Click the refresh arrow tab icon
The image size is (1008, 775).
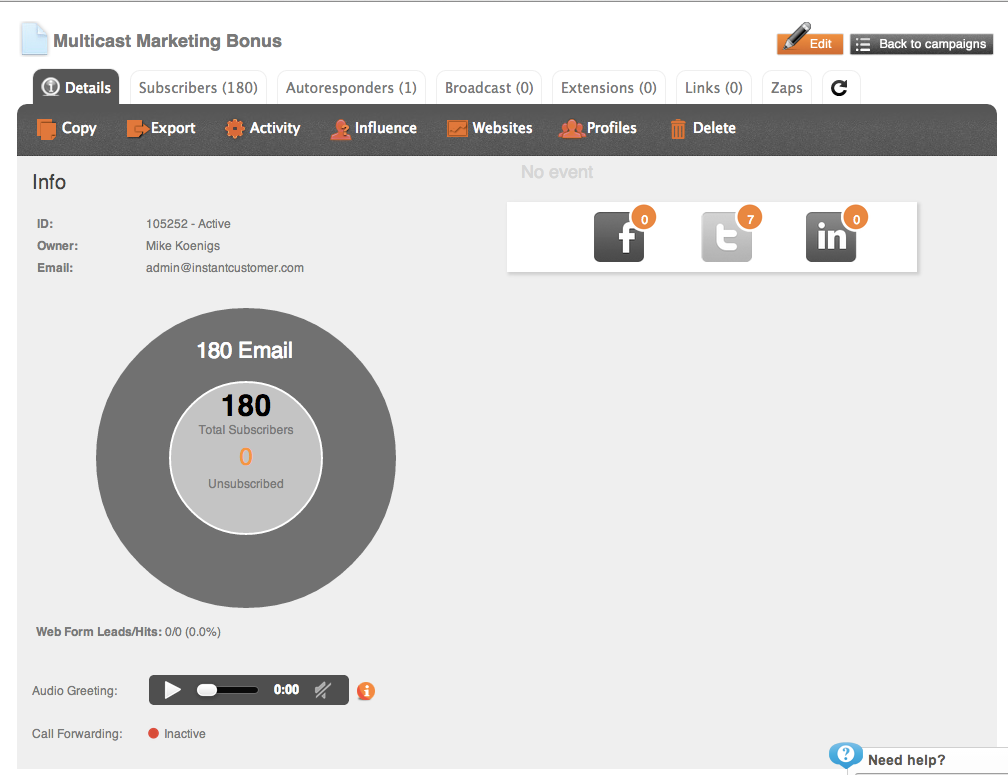[x=840, y=87]
